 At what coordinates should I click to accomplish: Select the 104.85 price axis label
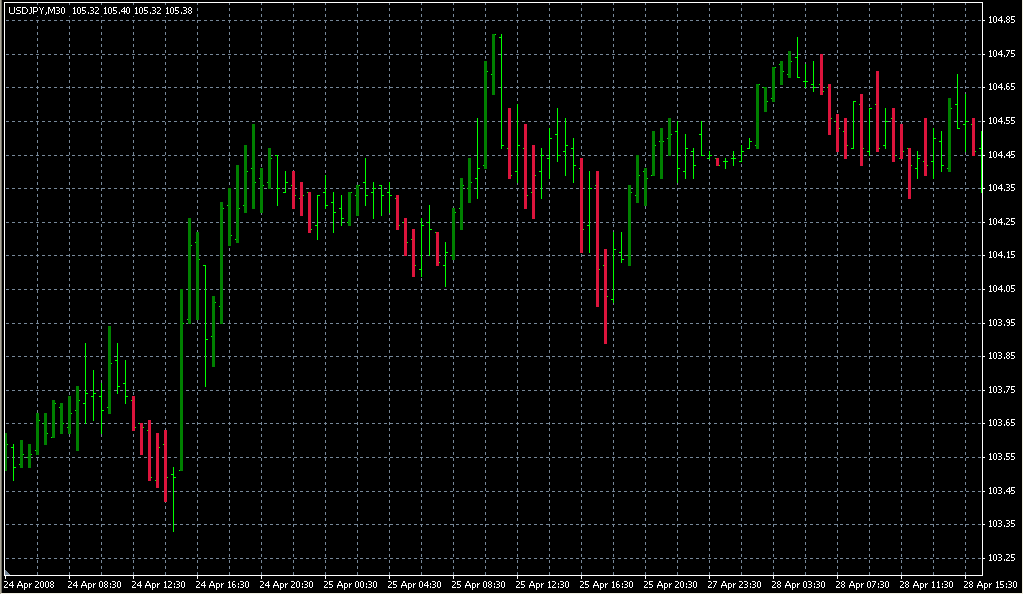coord(1001,20)
